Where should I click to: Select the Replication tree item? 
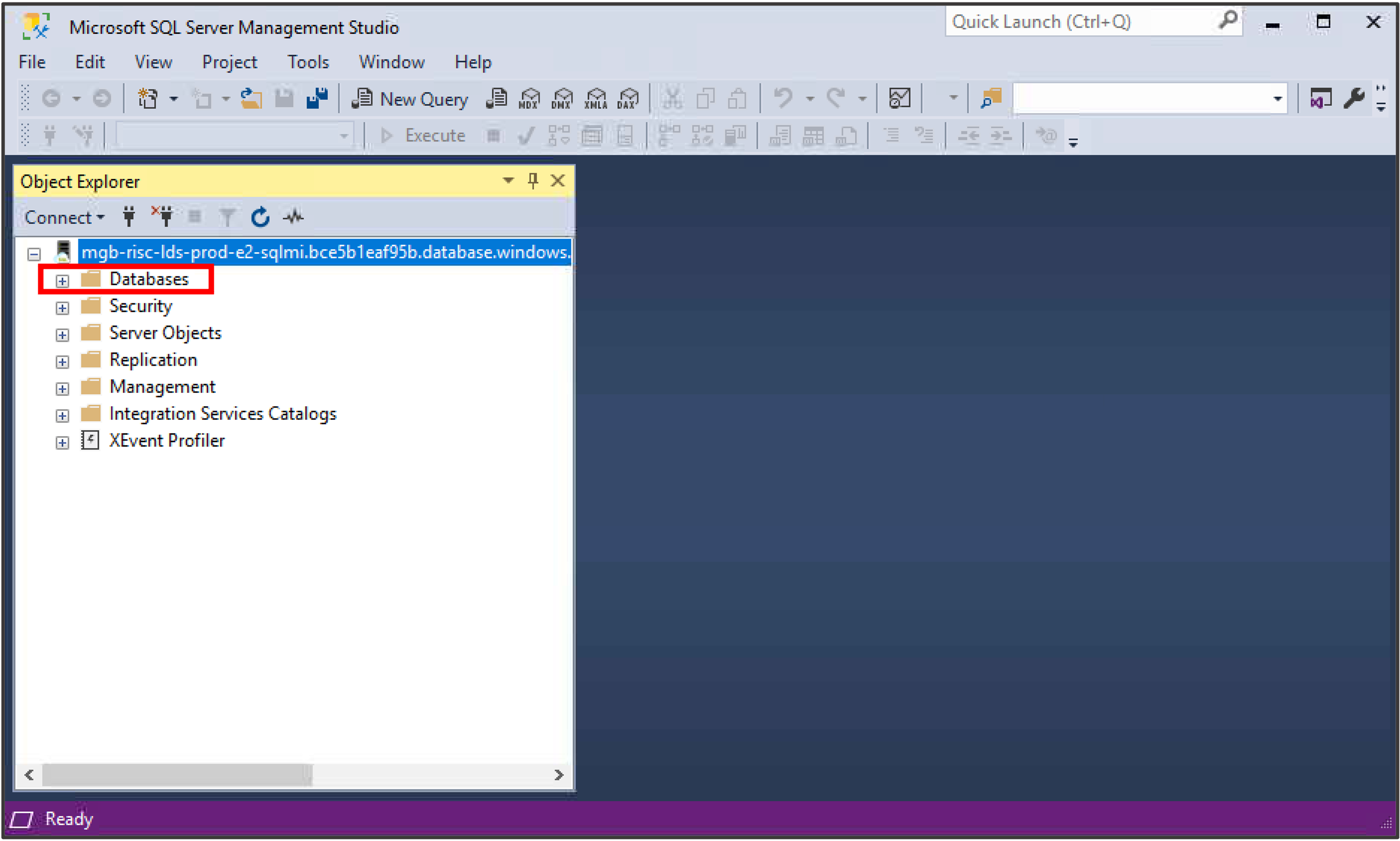(x=153, y=360)
